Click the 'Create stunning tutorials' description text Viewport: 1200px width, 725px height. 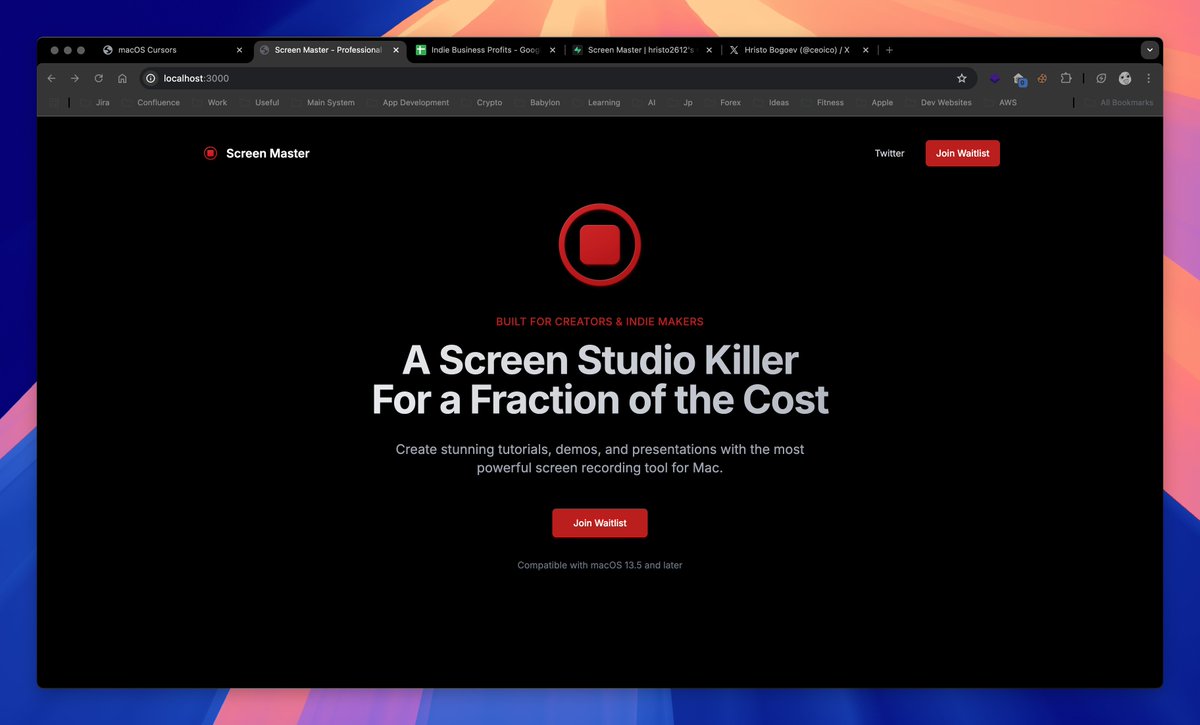click(x=600, y=458)
